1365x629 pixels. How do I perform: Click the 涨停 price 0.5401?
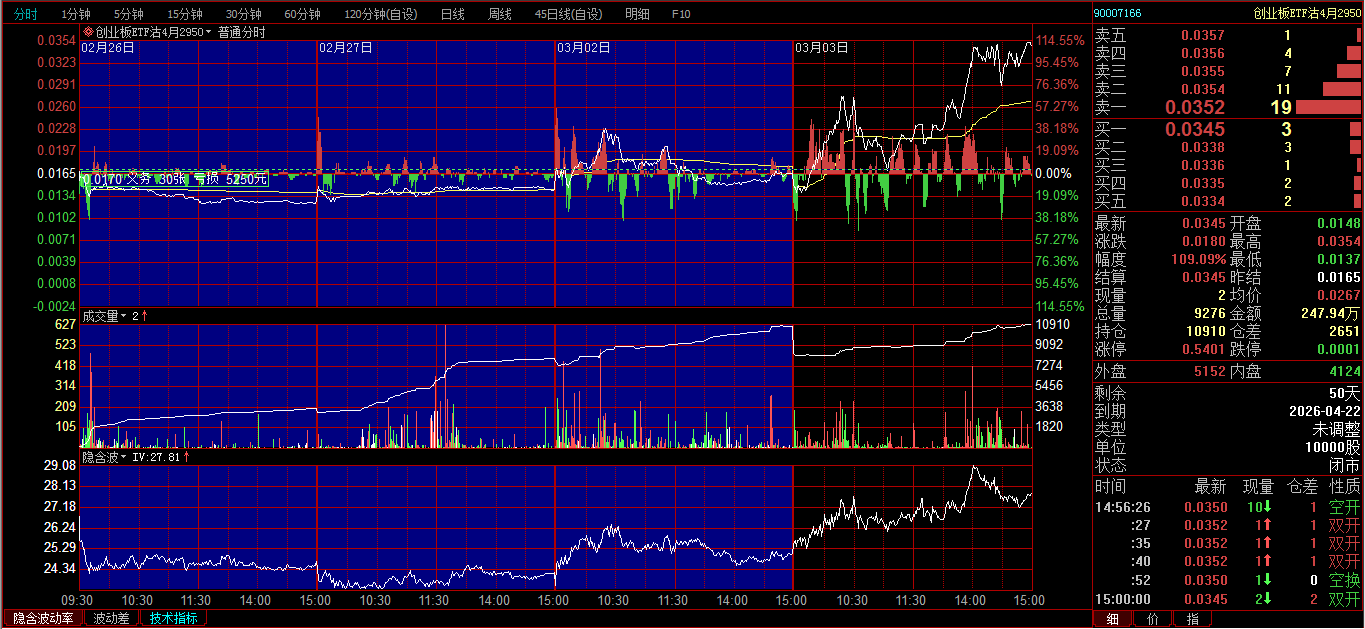coord(1203,349)
